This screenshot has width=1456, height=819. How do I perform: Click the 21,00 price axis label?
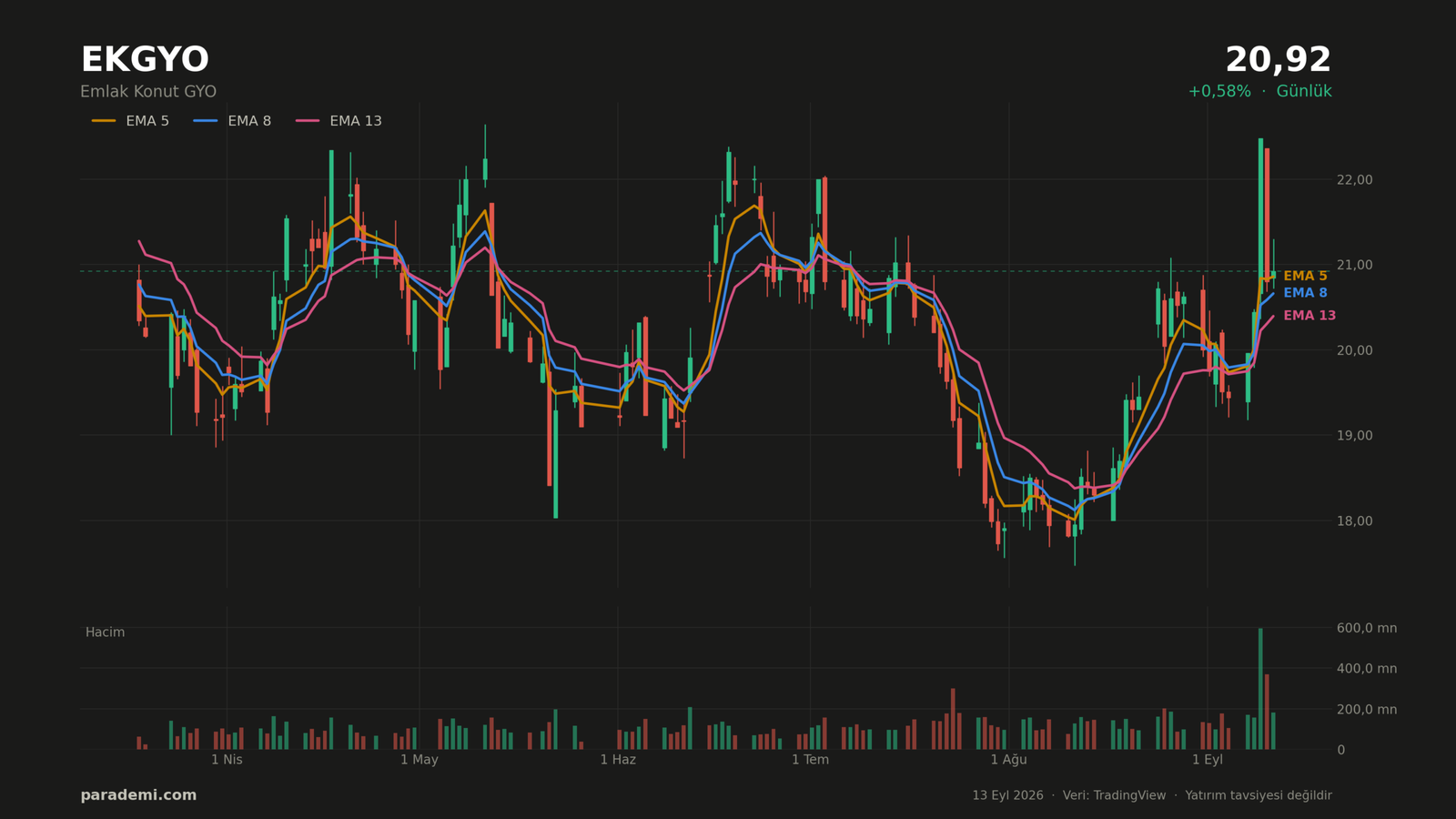pyautogui.click(x=1354, y=265)
